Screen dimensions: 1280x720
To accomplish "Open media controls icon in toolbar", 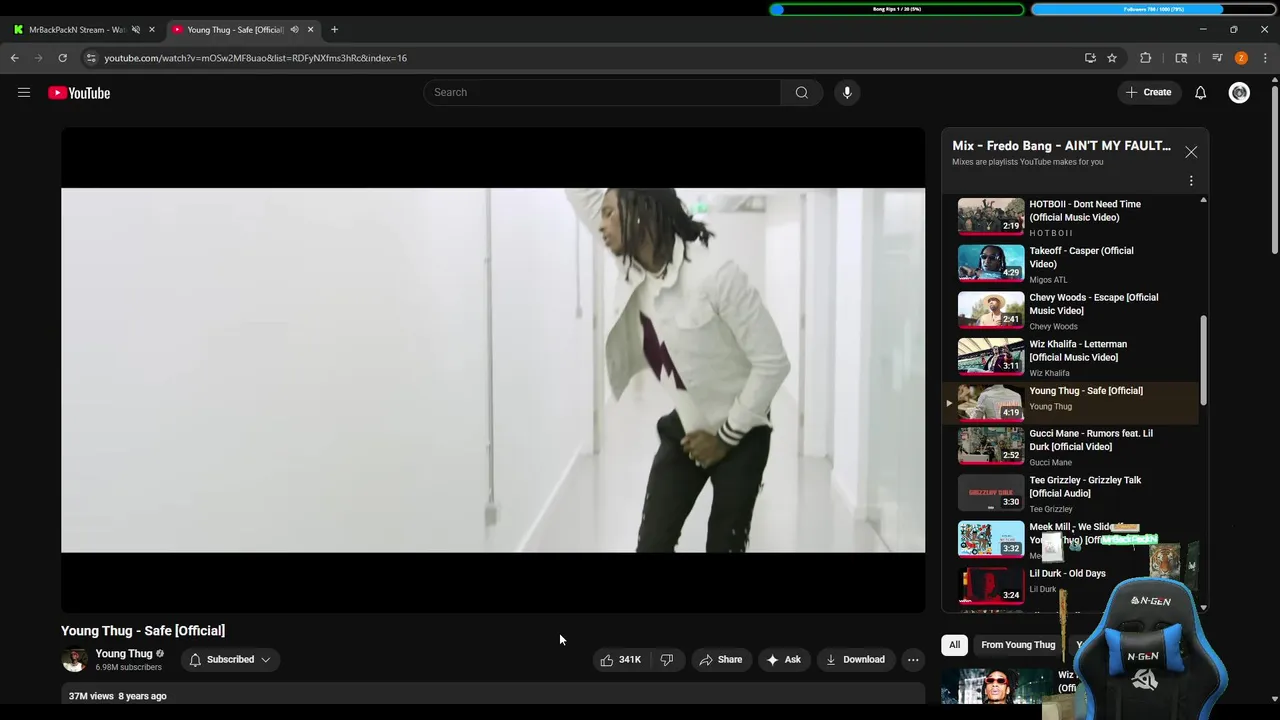I will [1217, 58].
